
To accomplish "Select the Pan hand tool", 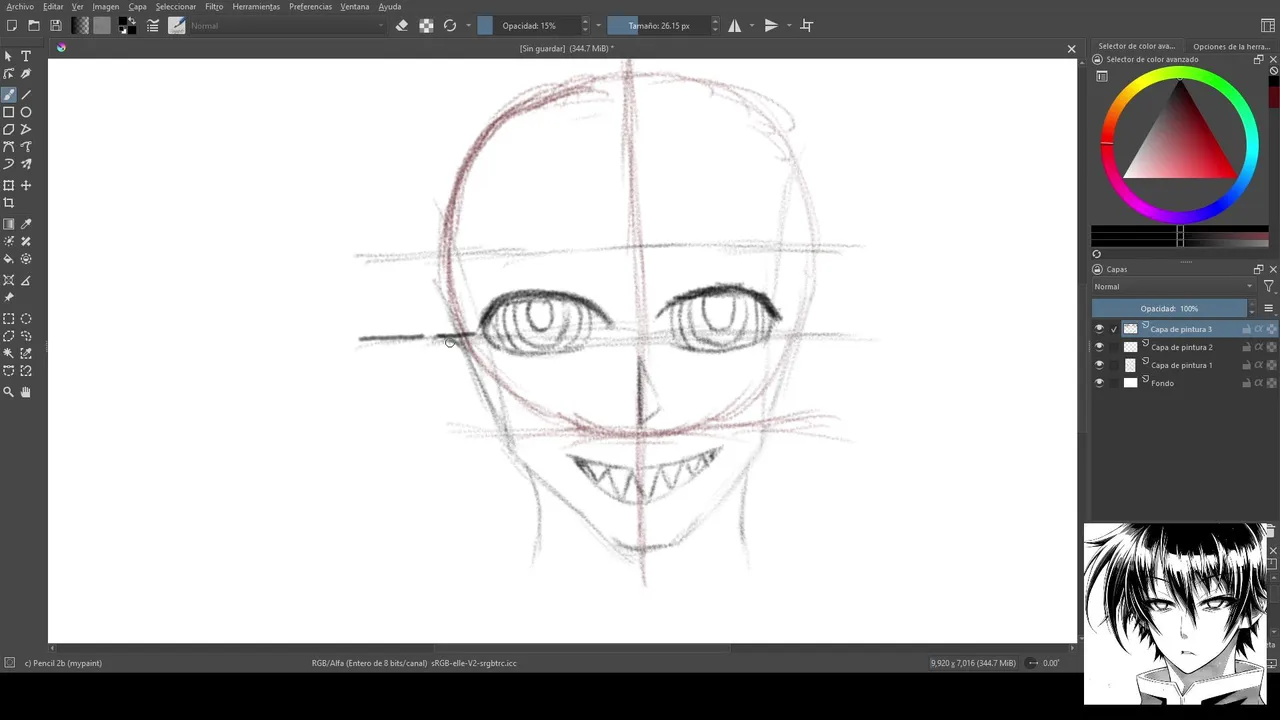I will point(26,393).
